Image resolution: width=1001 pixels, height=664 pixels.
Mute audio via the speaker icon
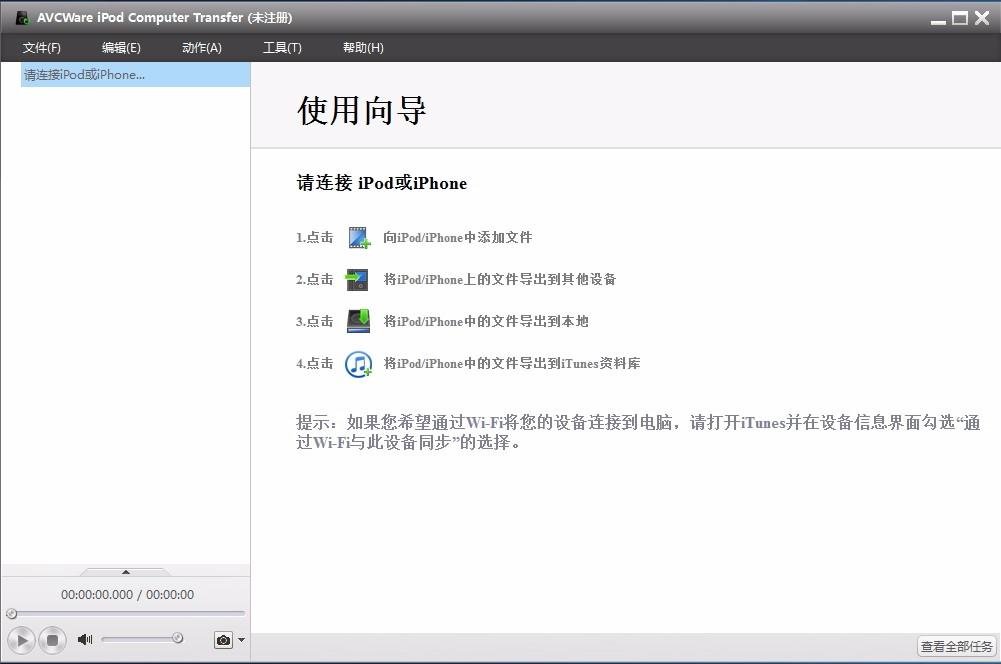tap(85, 639)
